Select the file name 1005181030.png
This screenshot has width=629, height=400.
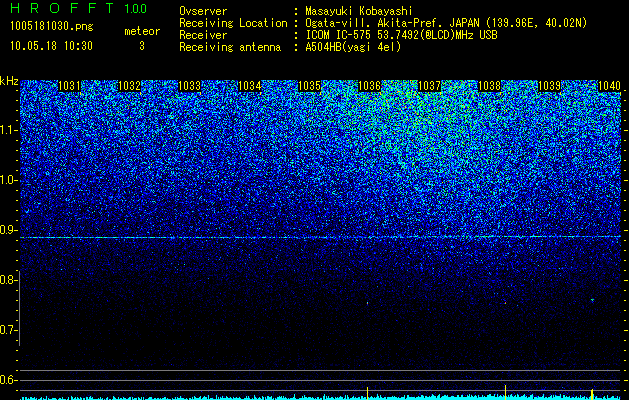(52, 27)
